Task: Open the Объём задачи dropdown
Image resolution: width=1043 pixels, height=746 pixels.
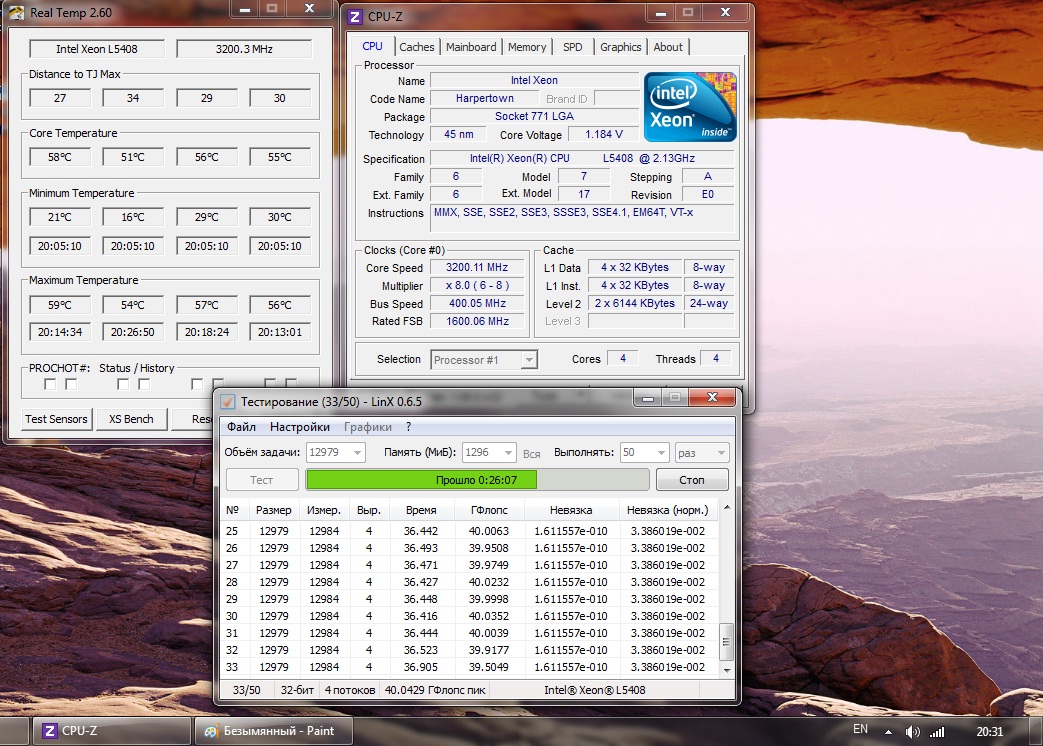Action: [x=335, y=453]
